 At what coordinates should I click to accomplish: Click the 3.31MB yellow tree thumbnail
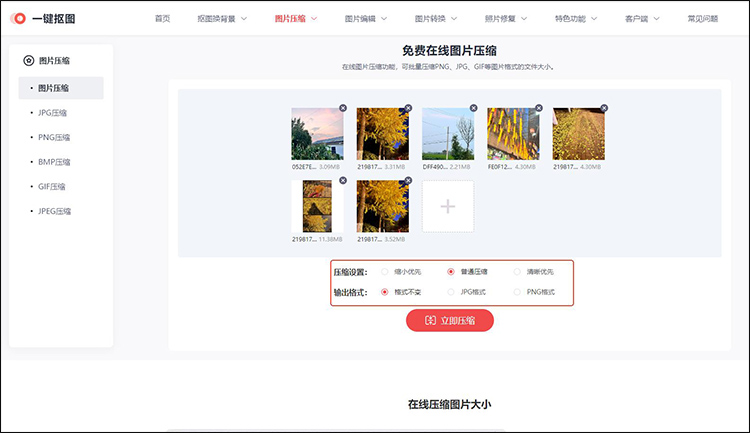[x=383, y=133]
